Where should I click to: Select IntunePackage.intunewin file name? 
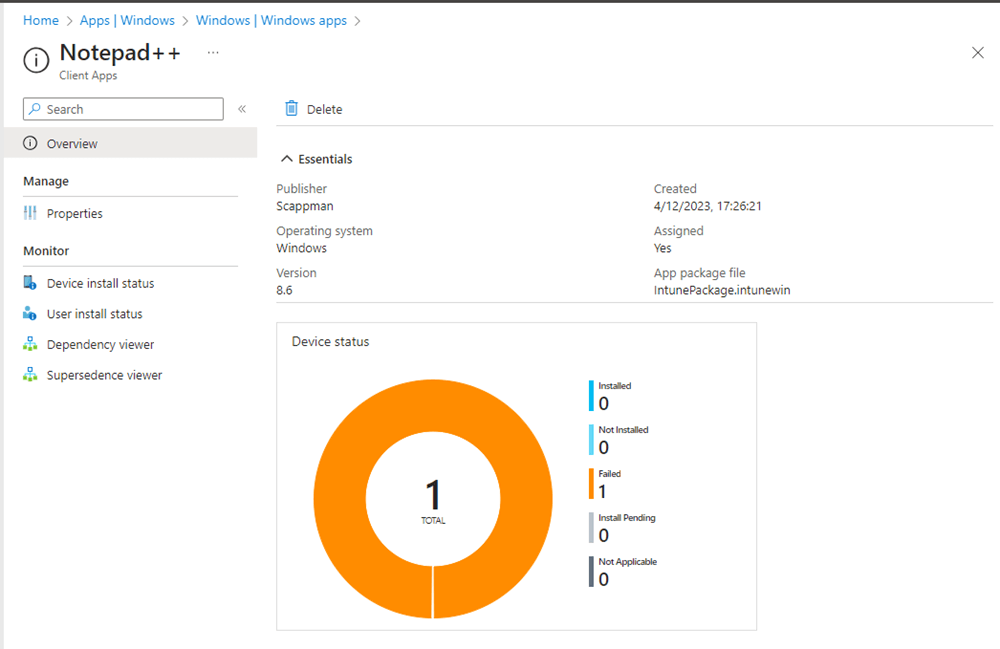722,290
